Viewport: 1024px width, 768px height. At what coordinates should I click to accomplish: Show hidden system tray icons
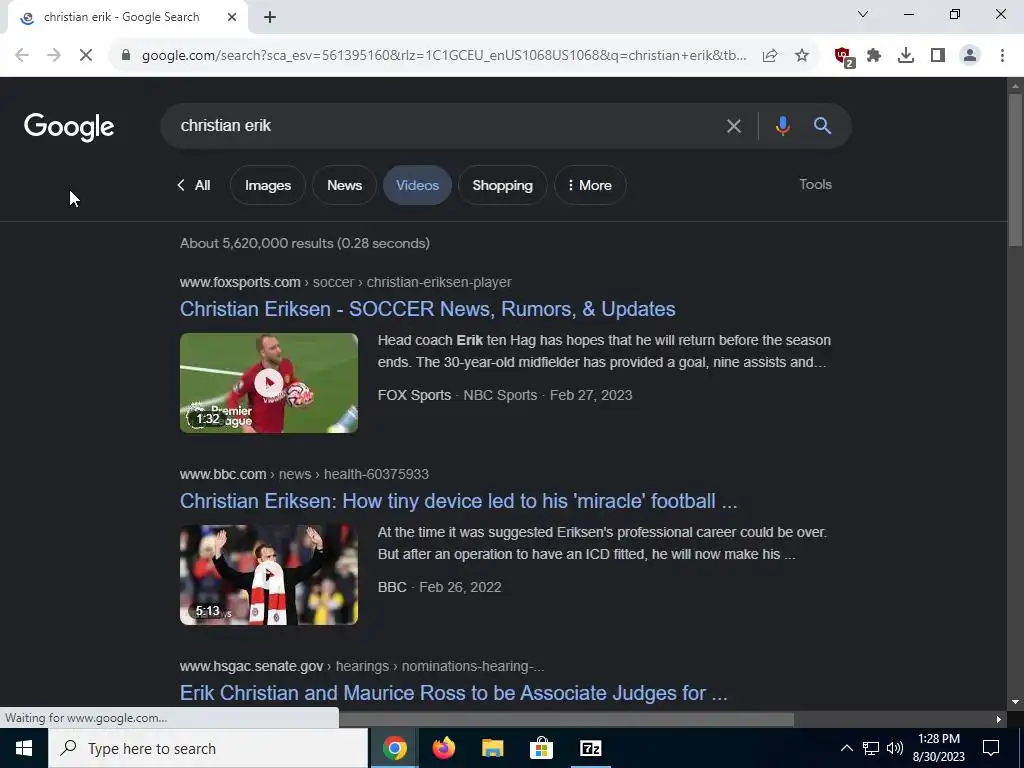(x=846, y=748)
